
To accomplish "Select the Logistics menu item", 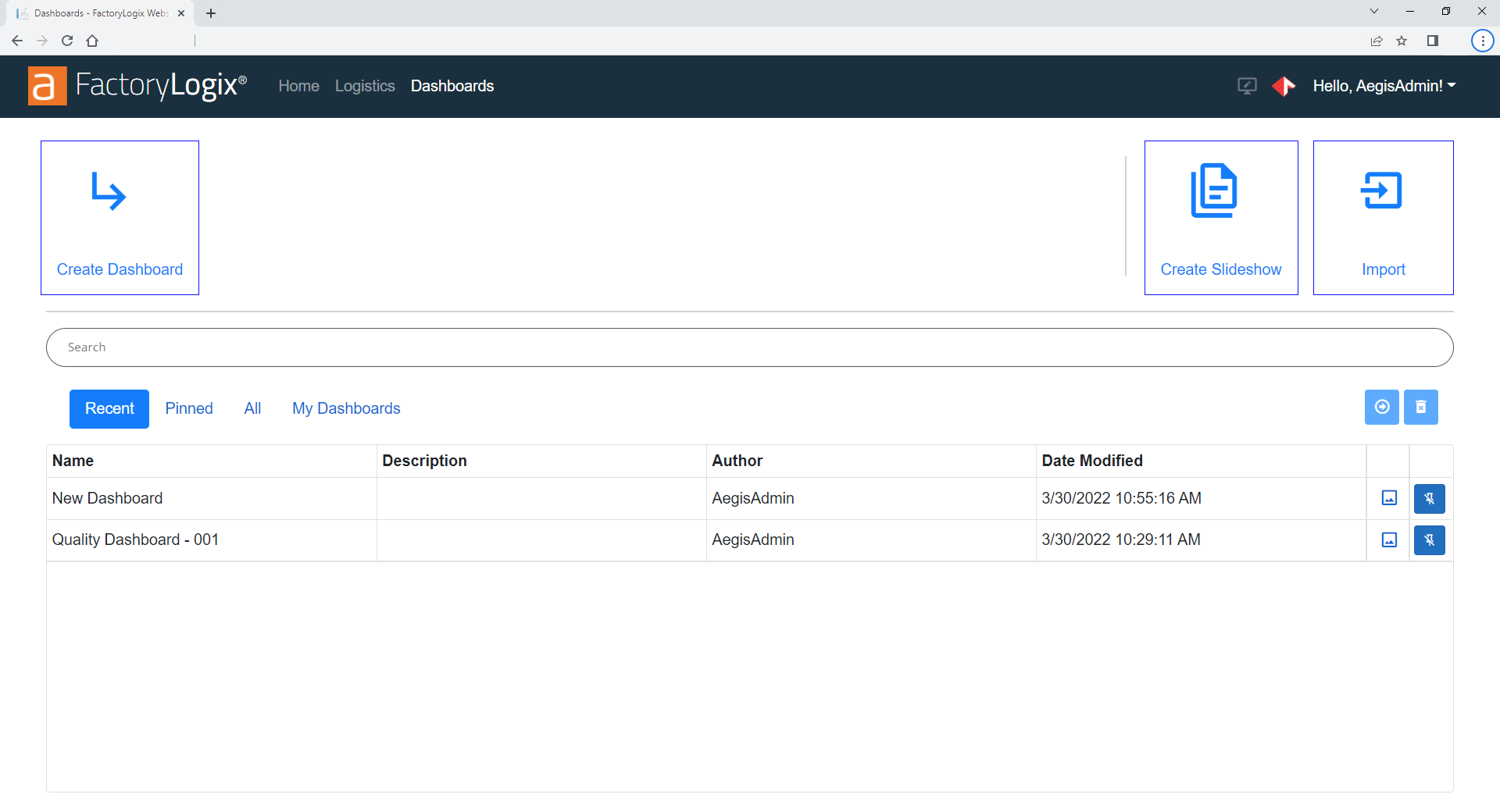I will (x=364, y=86).
